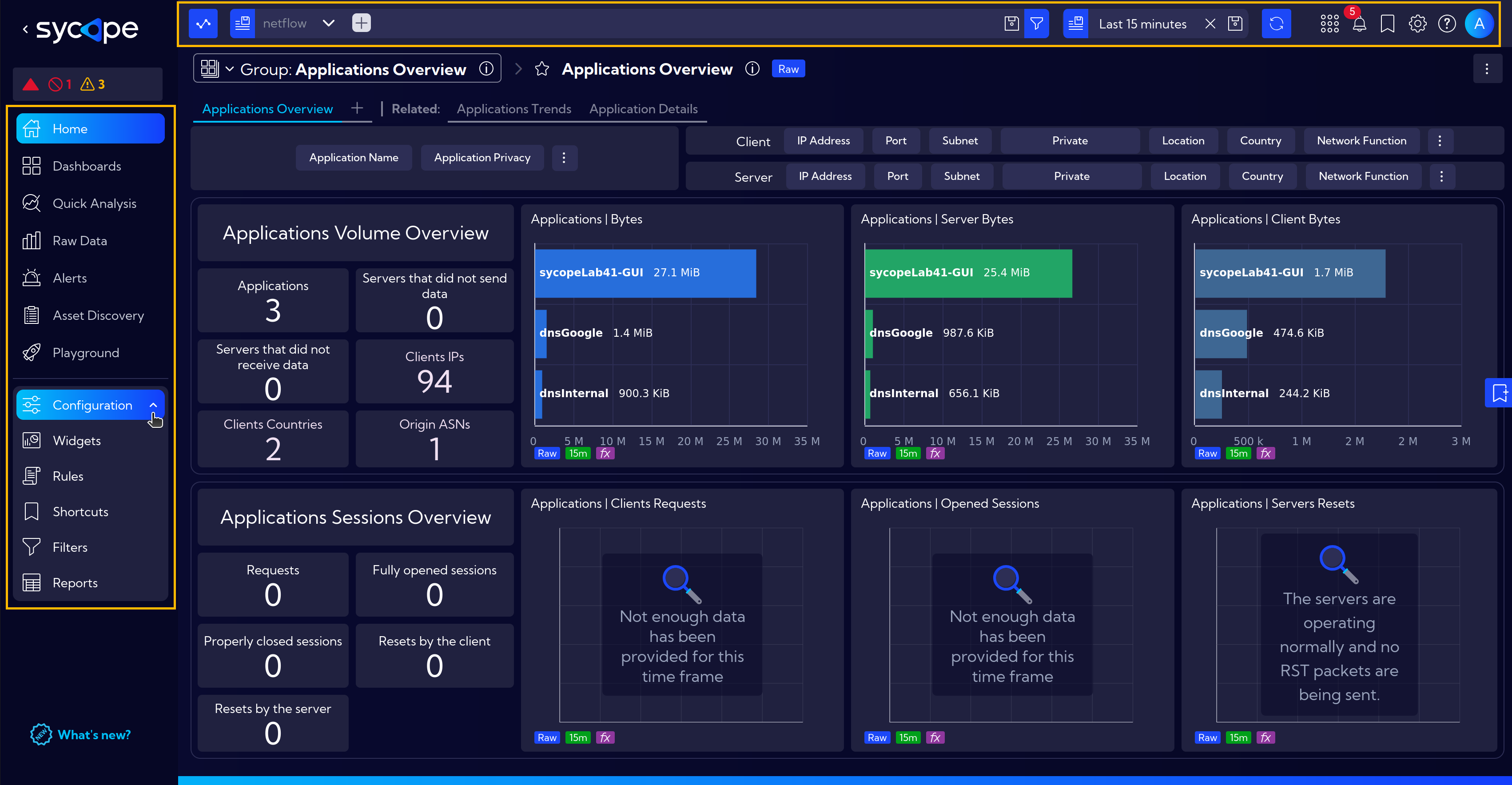Click the warning alerts count icon showing 3

(x=93, y=84)
